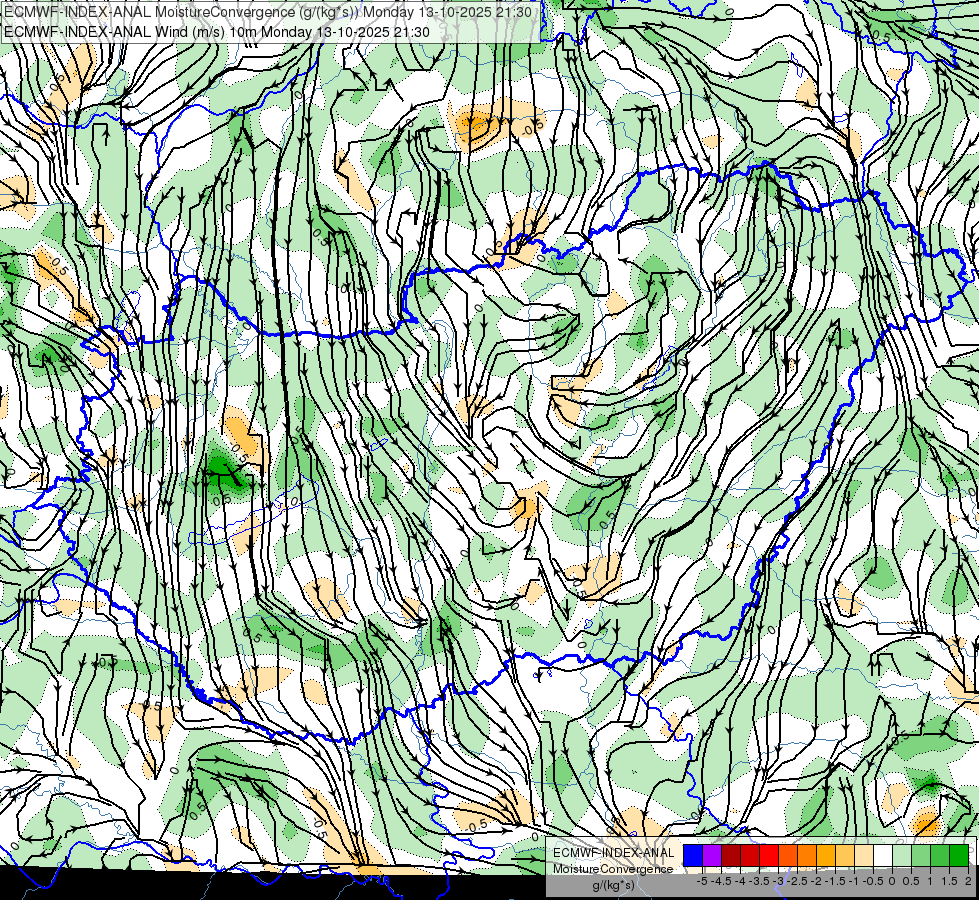Select the bright red swatch between -3.5 and -3
Screen dimensions: 979x900
click(x=769, y=856)
